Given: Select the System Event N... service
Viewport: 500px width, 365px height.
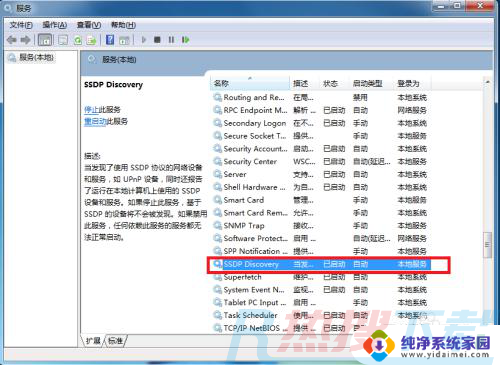Looking at the screenshot, I should point(320,290).
